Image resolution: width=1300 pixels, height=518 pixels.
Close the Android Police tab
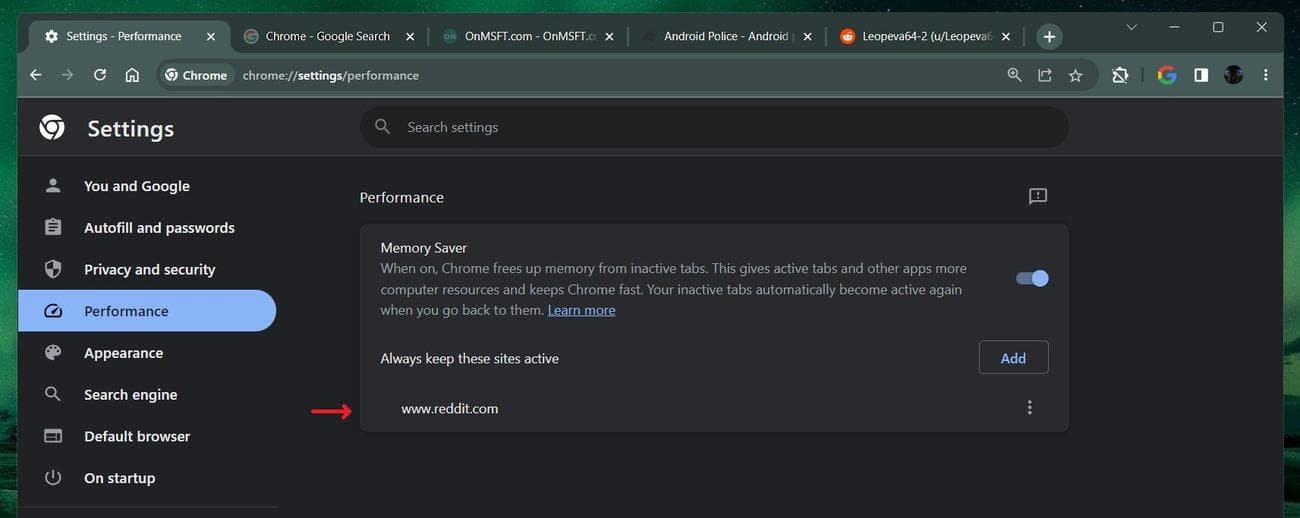807,37
